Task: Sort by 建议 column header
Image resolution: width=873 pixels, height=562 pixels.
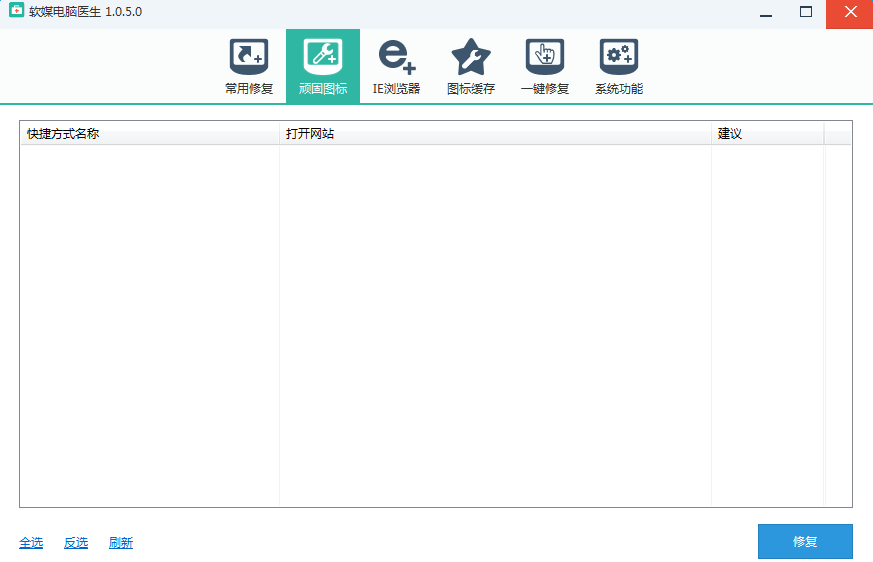Action: (x=767, y=133)
